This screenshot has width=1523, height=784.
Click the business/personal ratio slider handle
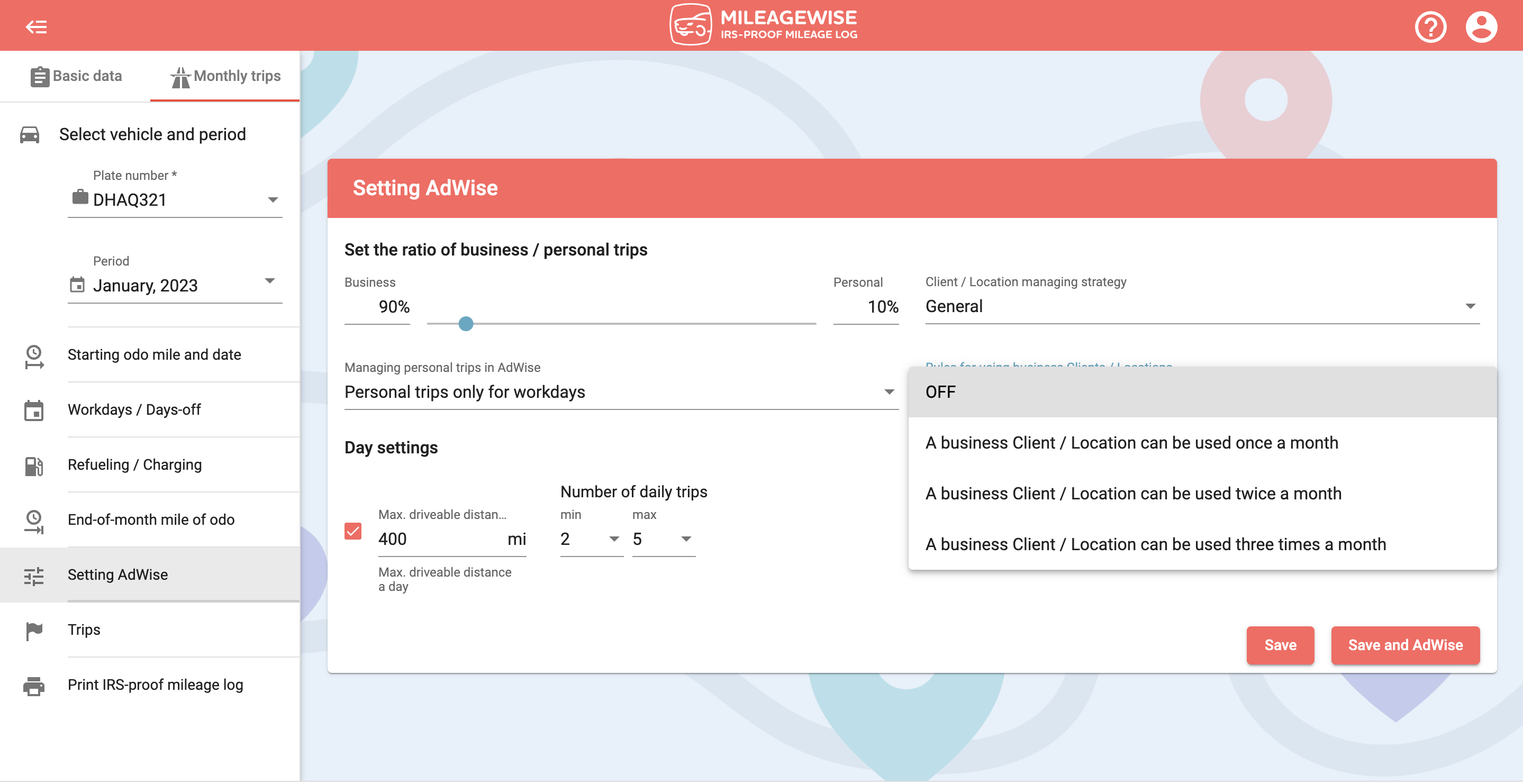pyautogui.click(x=466, y=323)
